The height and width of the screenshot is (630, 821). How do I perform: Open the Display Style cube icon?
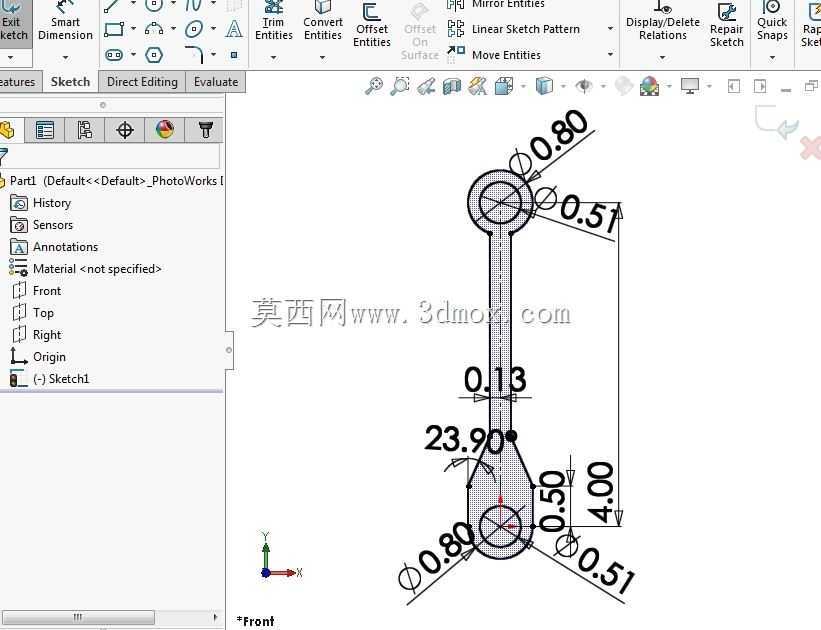click(545, 85)
